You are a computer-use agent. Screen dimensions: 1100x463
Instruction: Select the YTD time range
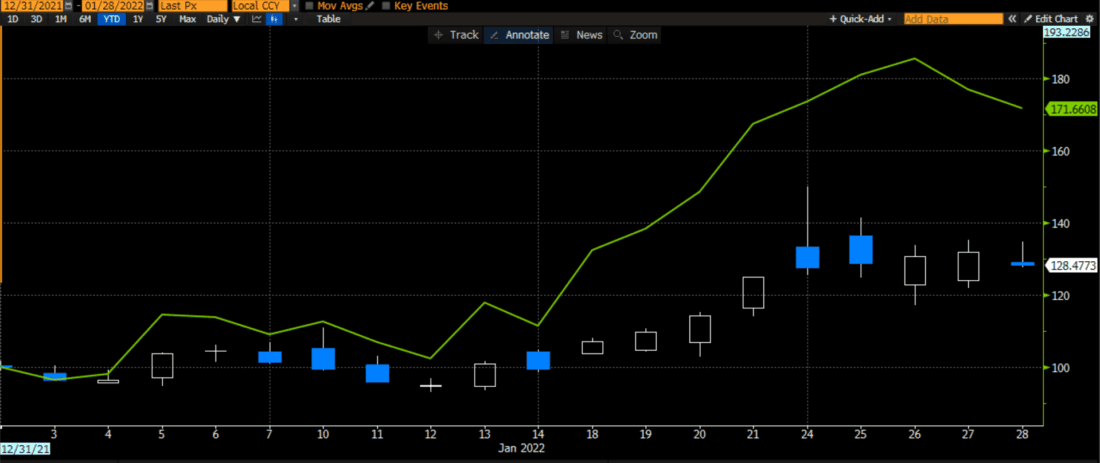(x=112, y=19)
